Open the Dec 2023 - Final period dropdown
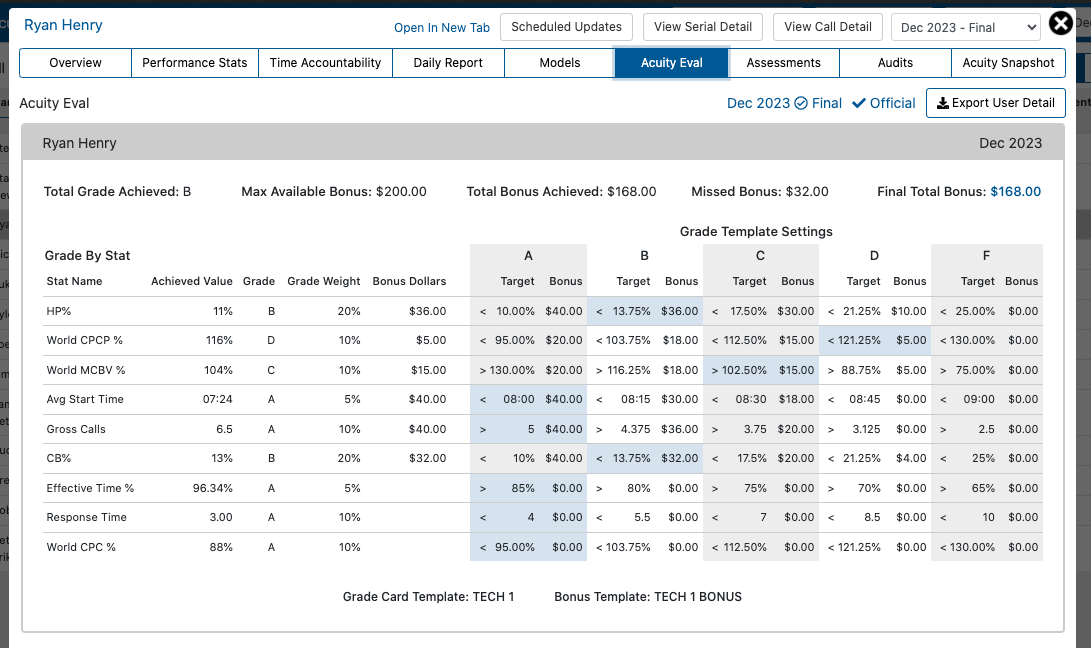Image resolution: width=1091 pixels, height=648 pixels. click(966, 27)
